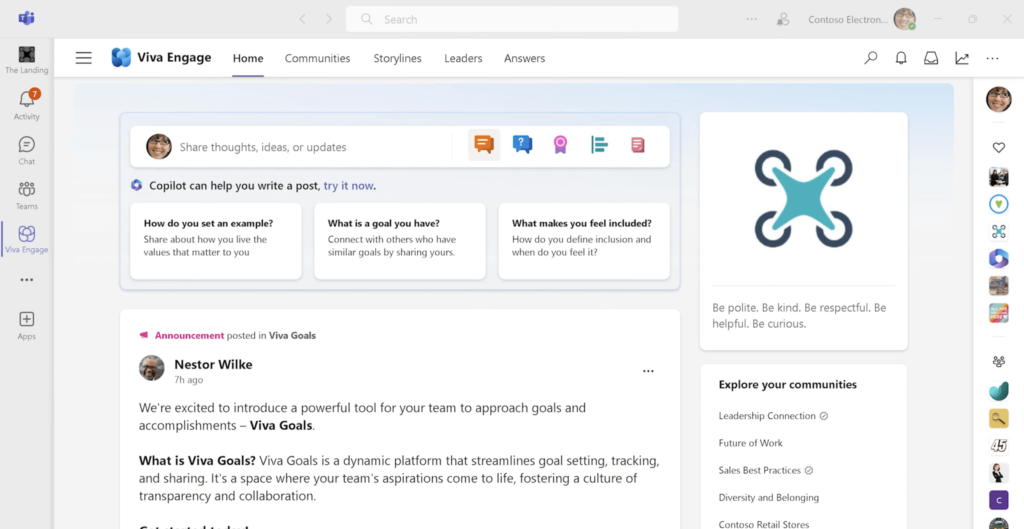
Task: Select the Poll post type icon
Action: click(599, 144)
